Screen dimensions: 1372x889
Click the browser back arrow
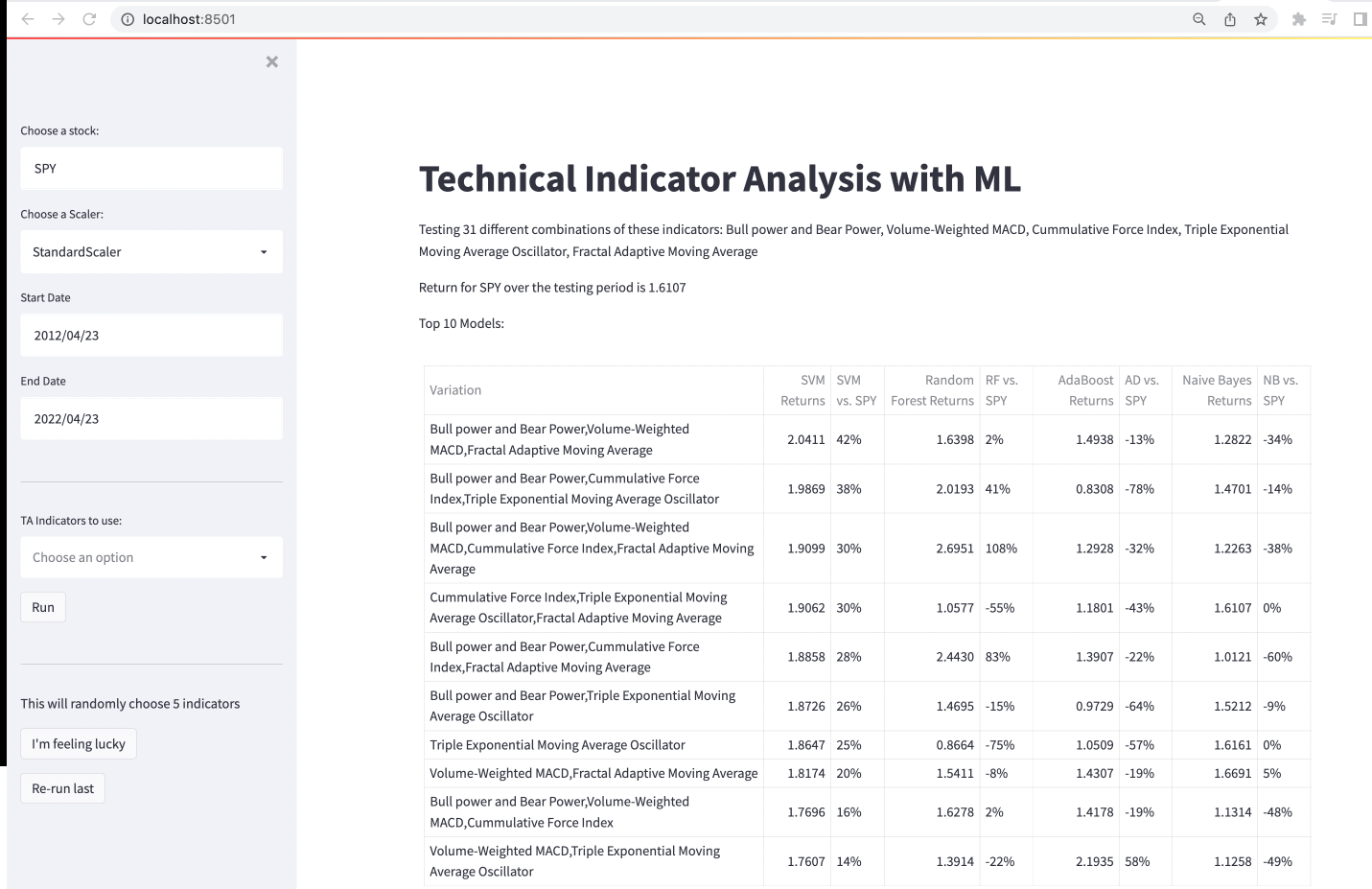[x=28, y=19]
